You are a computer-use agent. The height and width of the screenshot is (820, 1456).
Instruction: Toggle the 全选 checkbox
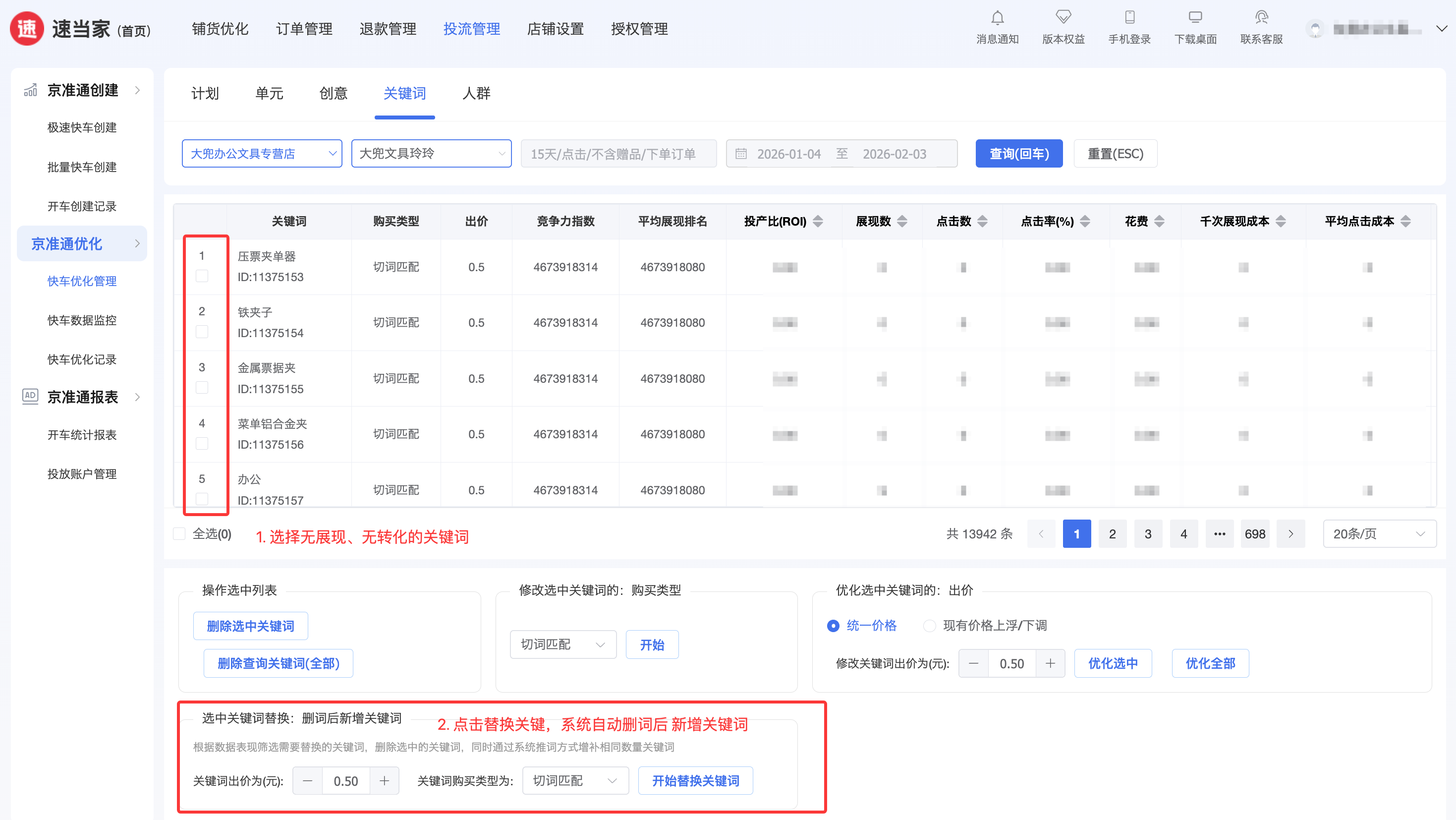click(x=179, y=534)
